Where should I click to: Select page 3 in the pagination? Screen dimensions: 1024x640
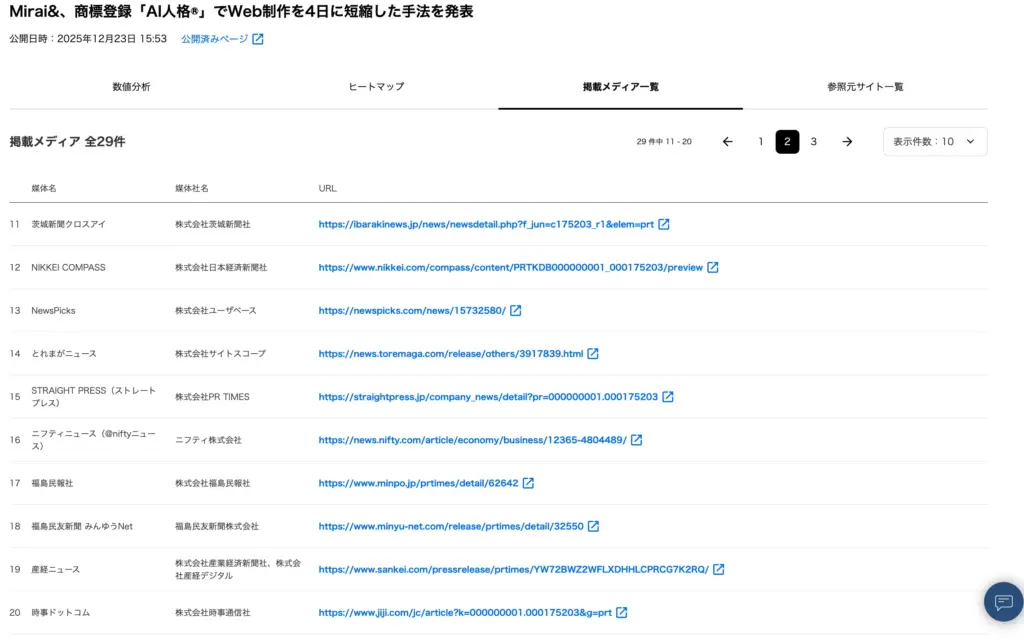click(813, 141)
